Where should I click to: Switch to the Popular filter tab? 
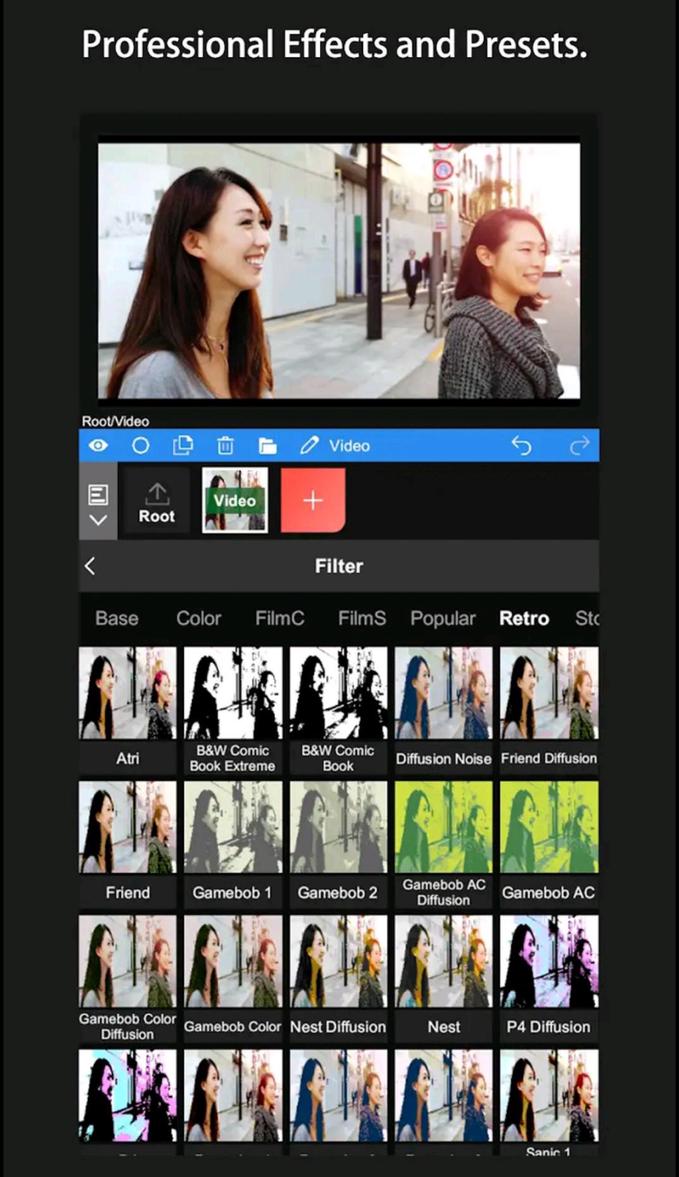(x=443, y=619)
